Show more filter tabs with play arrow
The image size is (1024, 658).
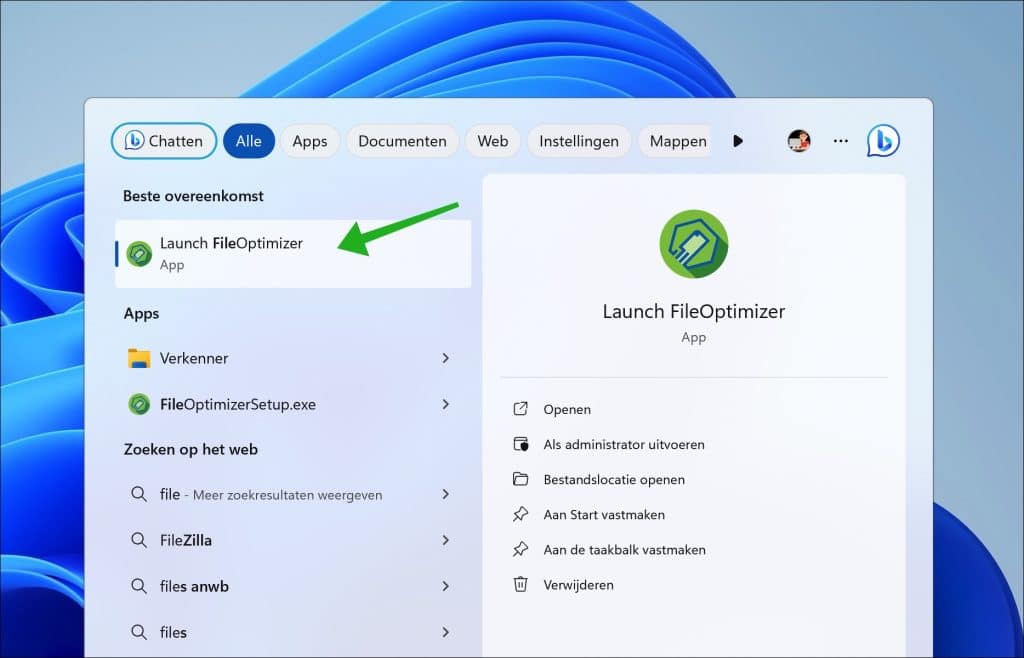pos(738,141)
